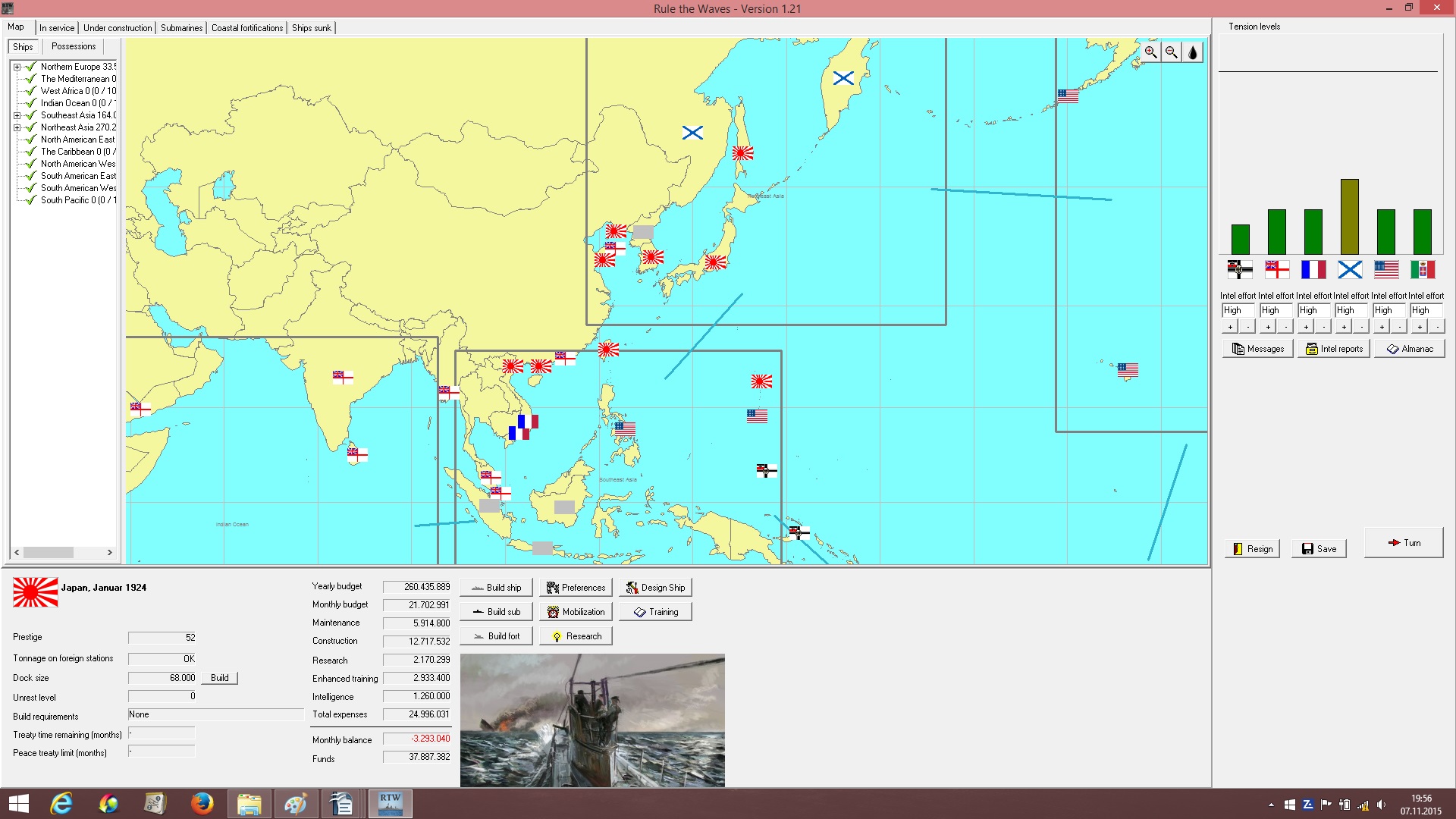Click the US flag on the Philippines

tap(625, 428)
